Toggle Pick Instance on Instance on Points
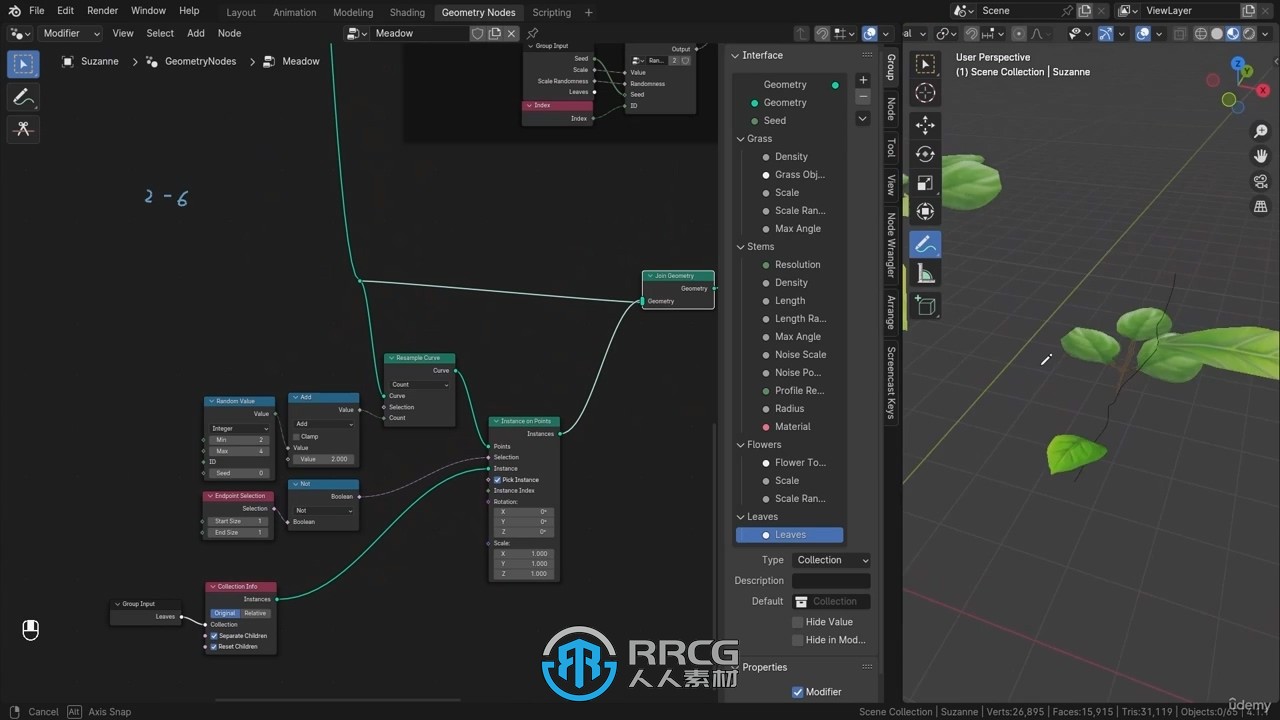Viewport: 1280px width, 720px height. [x=497, y=480]
